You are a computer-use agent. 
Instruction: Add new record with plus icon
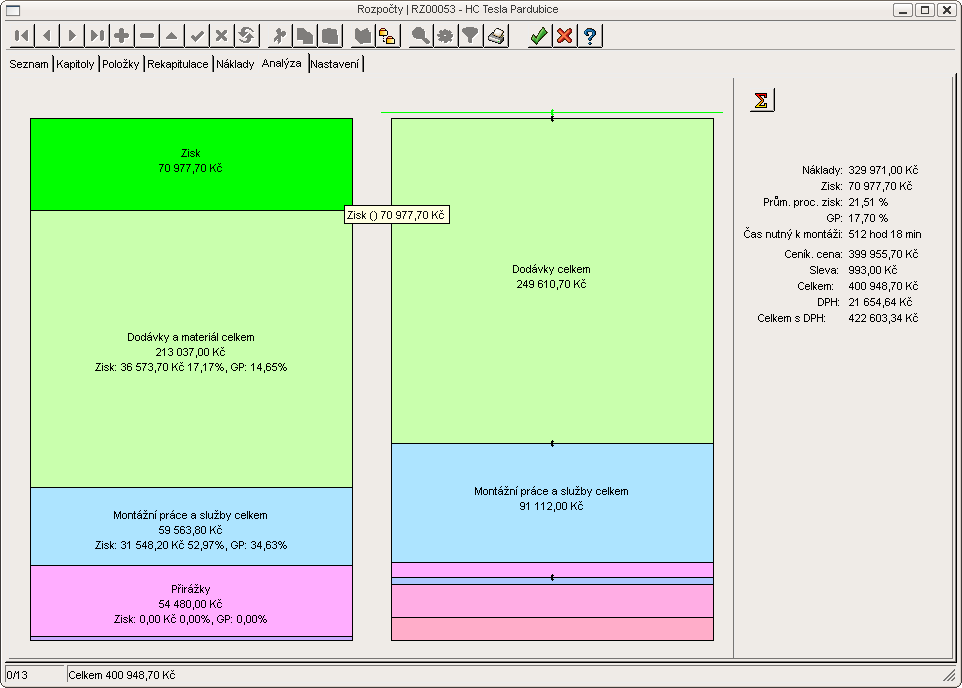[x=122, y=36]
